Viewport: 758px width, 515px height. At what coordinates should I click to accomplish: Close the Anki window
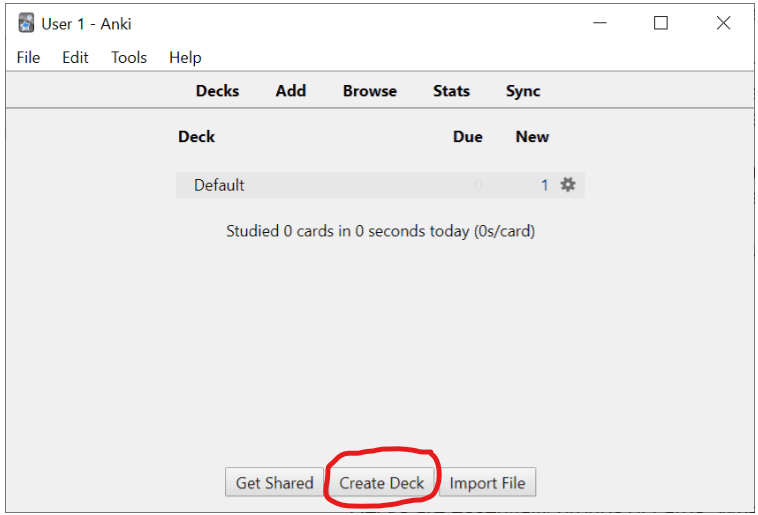pos(723,23)
